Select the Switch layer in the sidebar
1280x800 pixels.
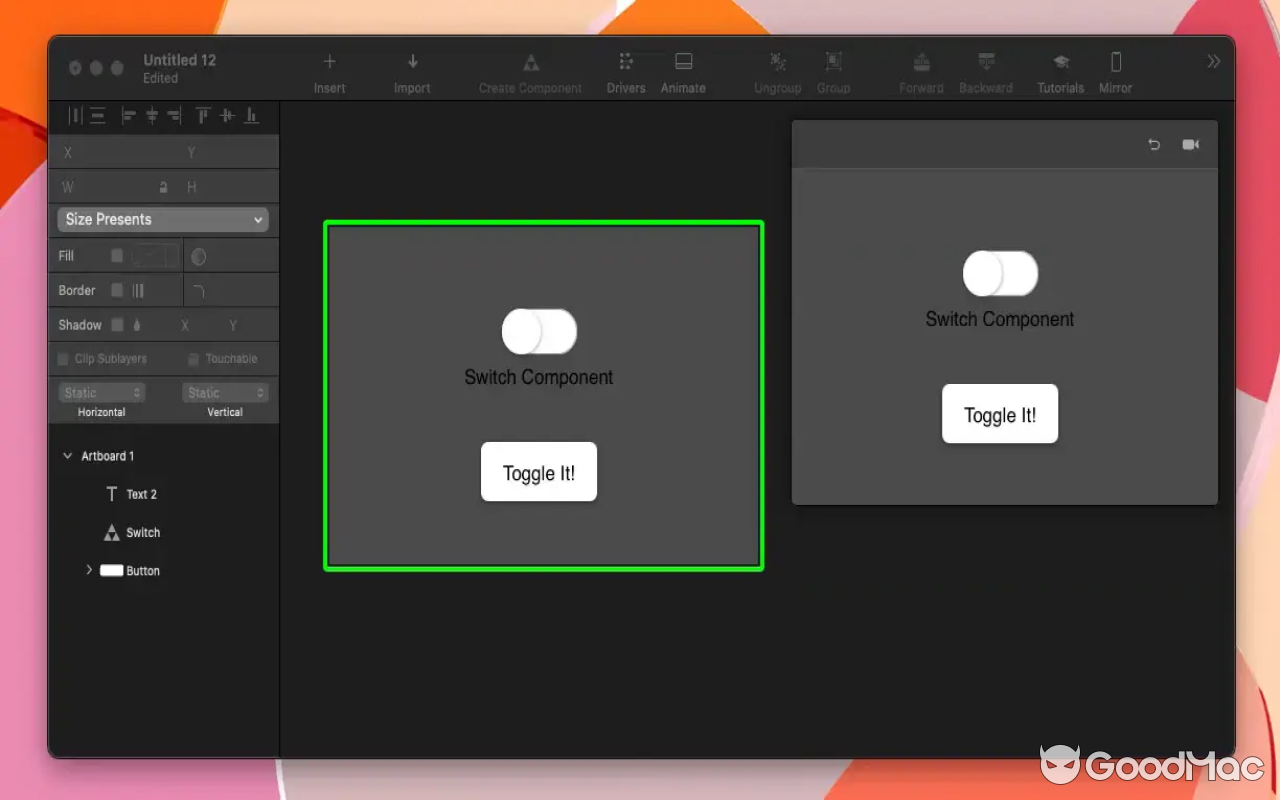tap(141, 532)
